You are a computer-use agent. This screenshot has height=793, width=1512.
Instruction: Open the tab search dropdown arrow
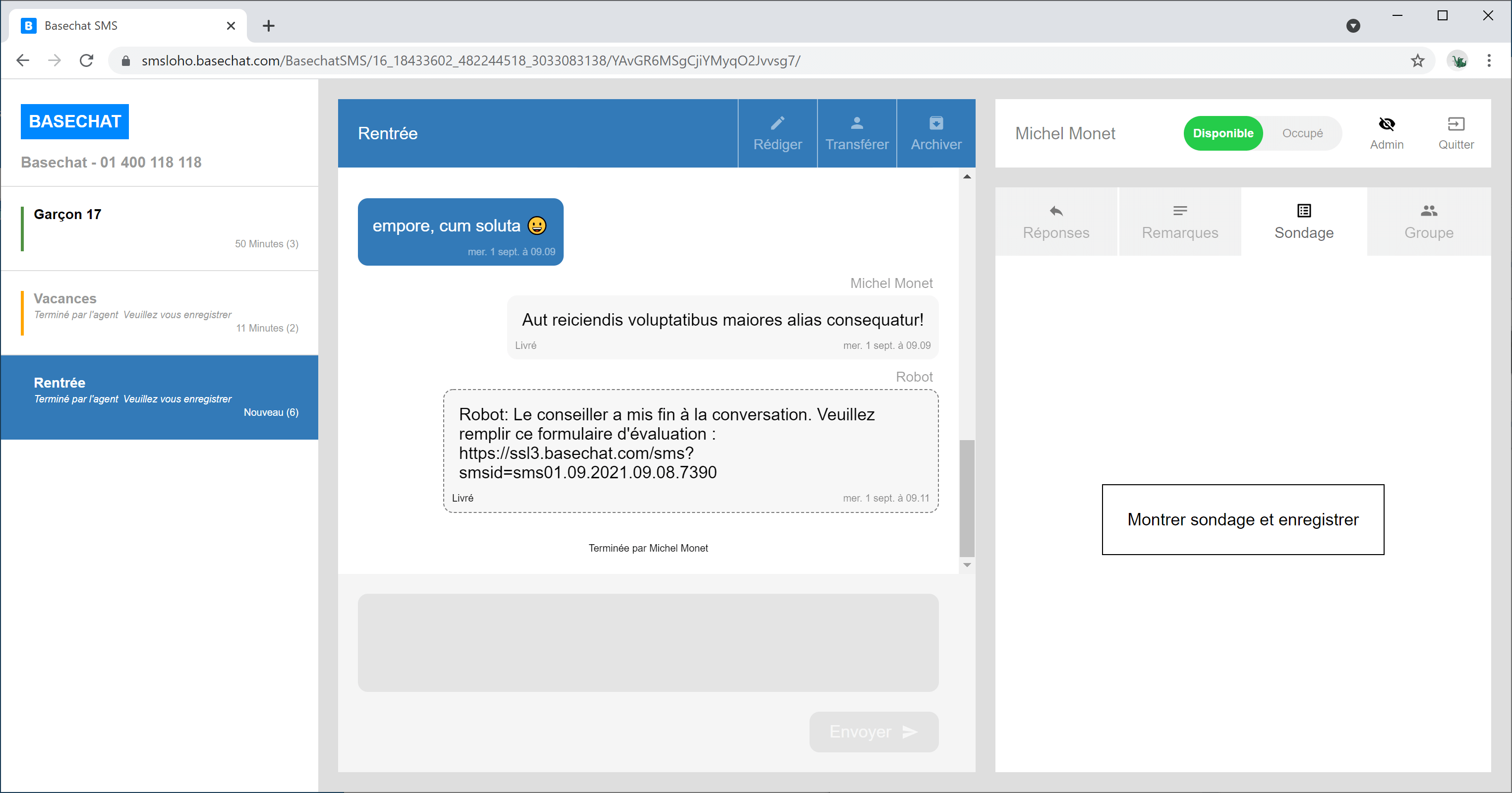(x=1352, y=26)
